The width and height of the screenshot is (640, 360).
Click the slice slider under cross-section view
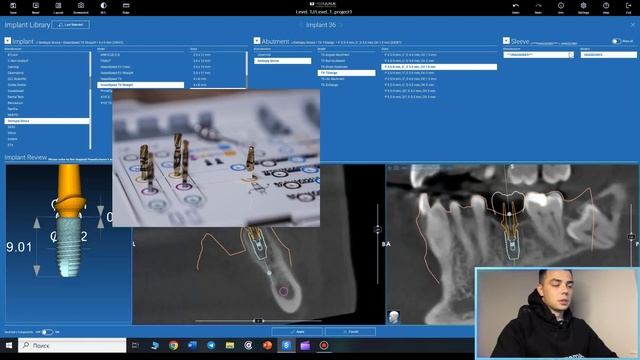pyautogui.click(x=258, y=321)
